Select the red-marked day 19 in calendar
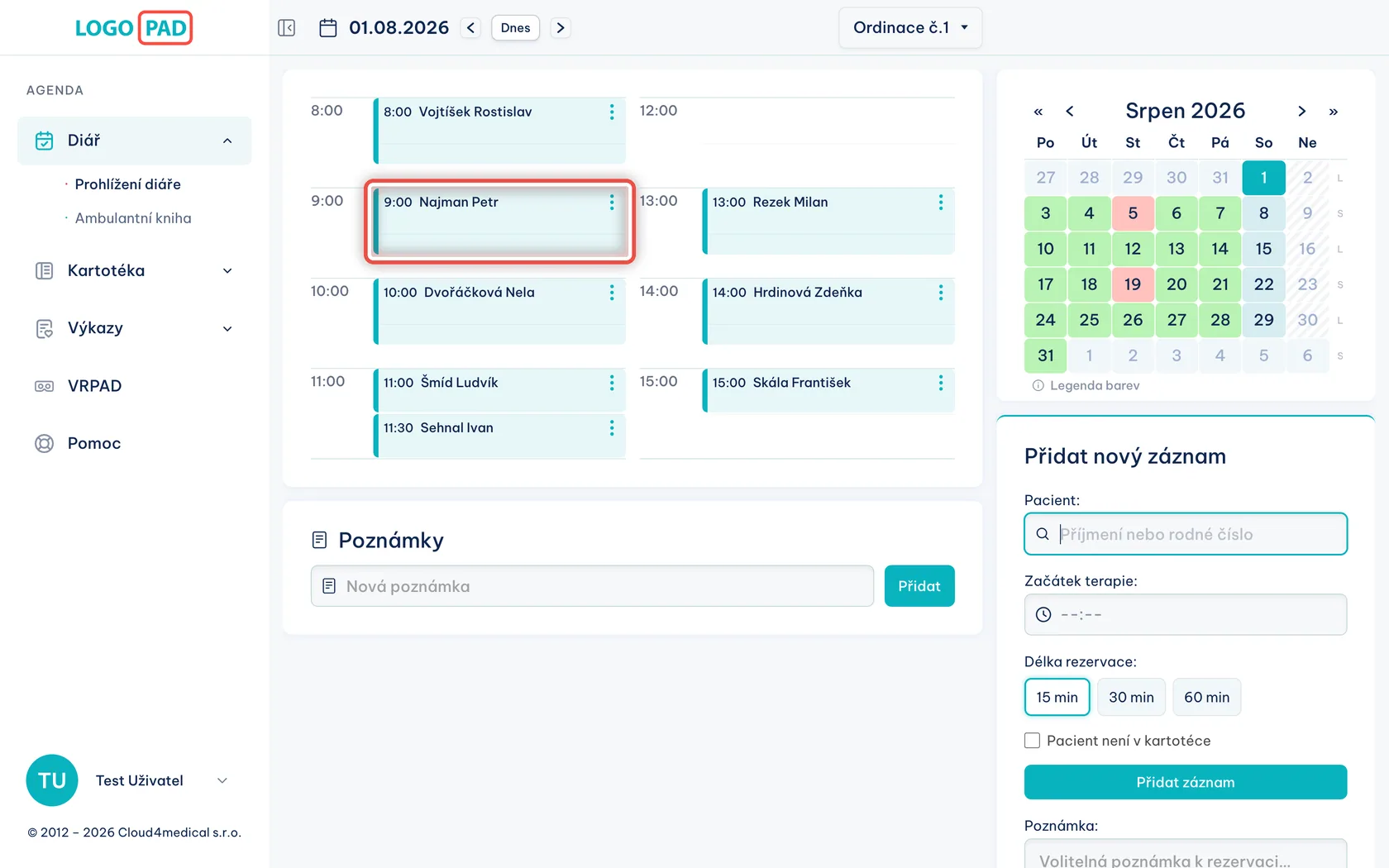The height and width of the screenshot is (868, 1389). (x=1133, y=284)
